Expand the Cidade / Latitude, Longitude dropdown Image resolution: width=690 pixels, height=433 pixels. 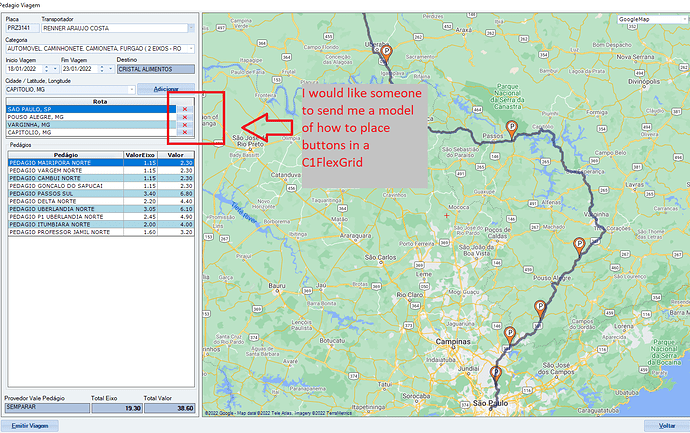coord(131,90)
